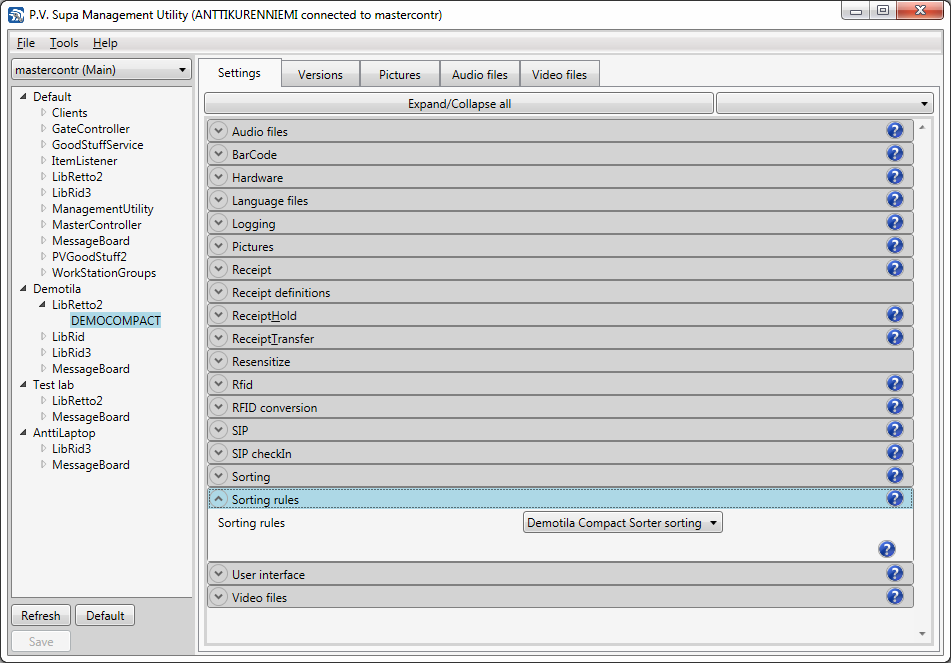Select MasterController in the tree
Viewport: 951px width, 663px height.
pos(96,224)
